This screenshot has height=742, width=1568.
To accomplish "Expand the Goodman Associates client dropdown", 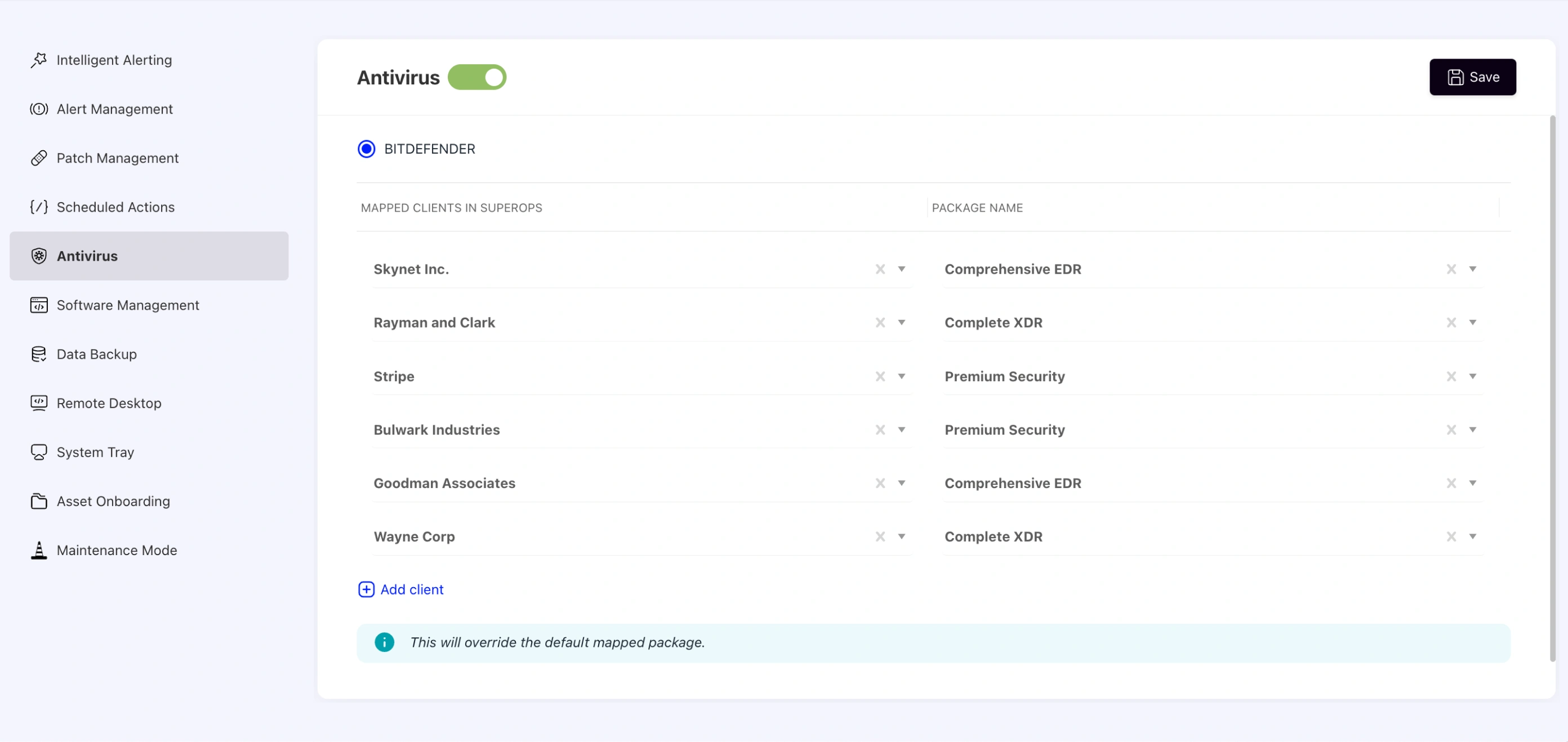I will 902,483.
